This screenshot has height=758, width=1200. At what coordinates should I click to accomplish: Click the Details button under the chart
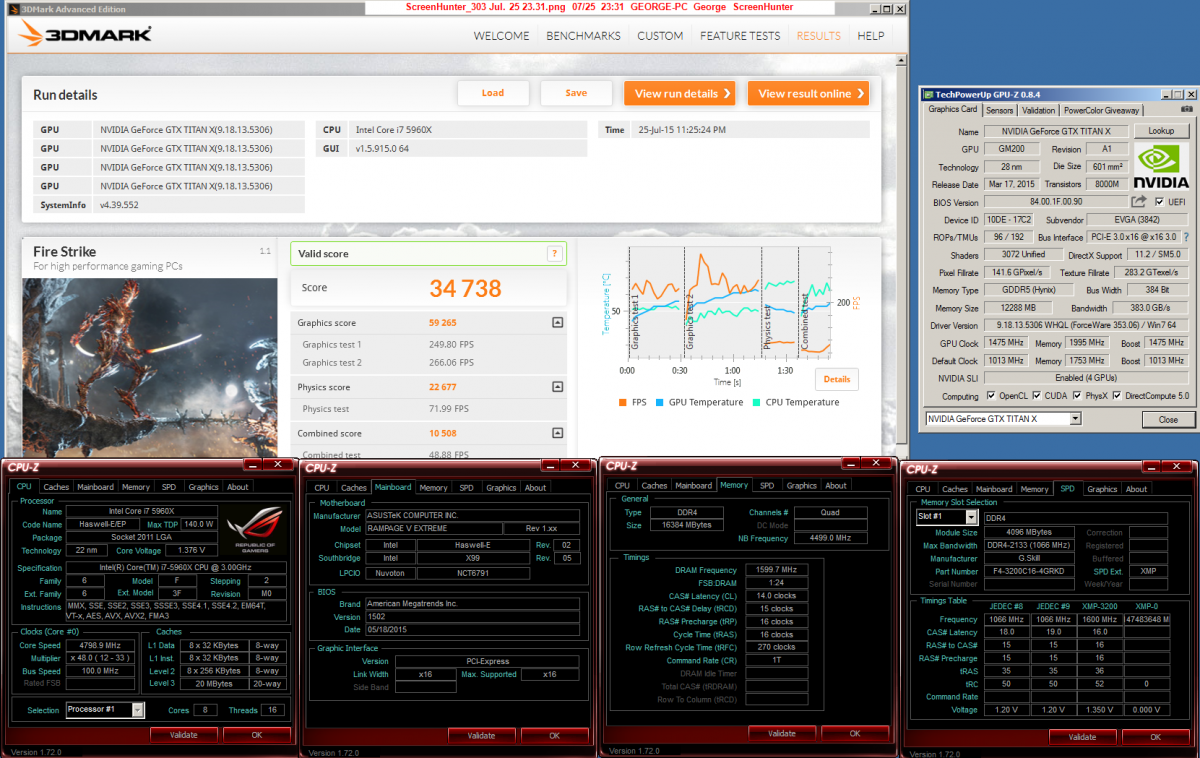(x=837, y=379)
